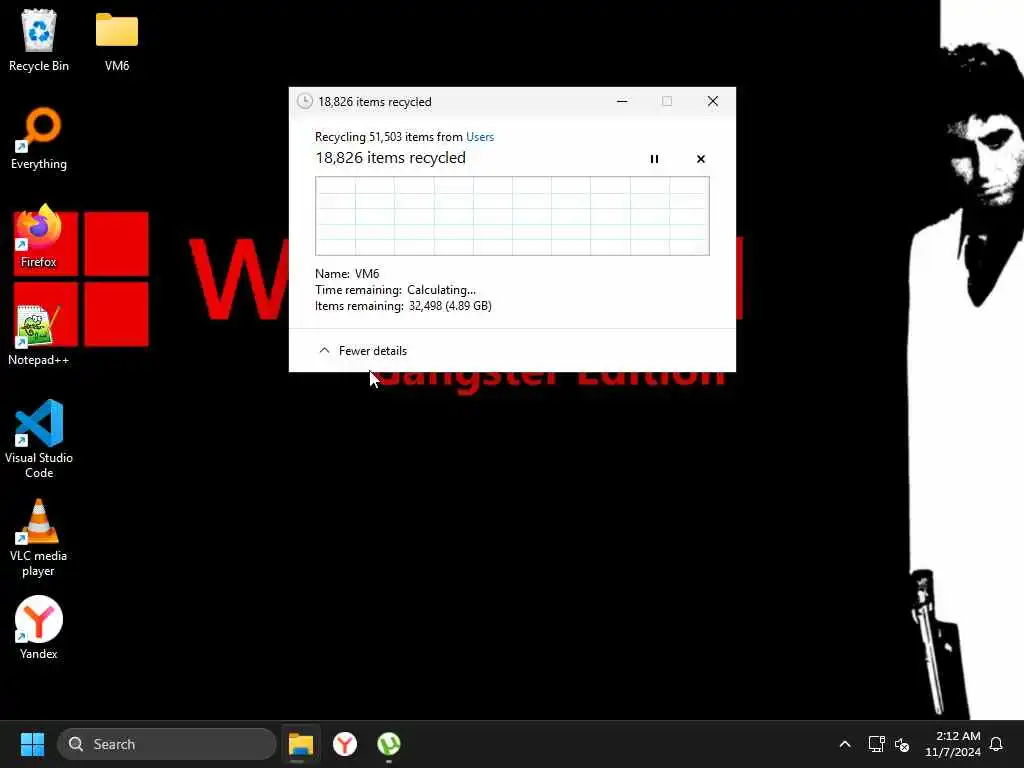Minimize the recycling progress dialog
Viewport: 1024px width, 768px height.
(x=622, y=101)
